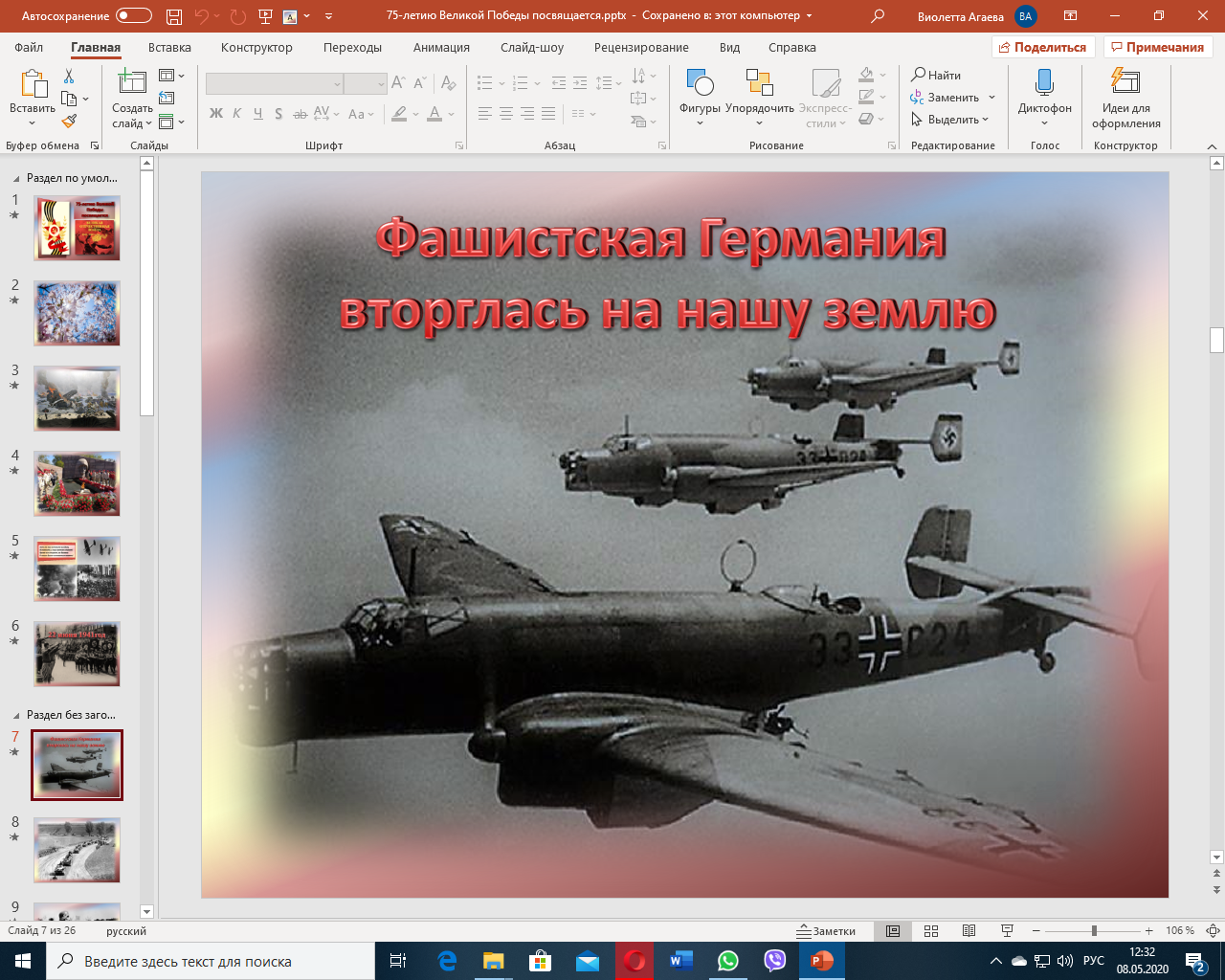Open the Animation (Анимация) tab
Screen dimensions: 1225x980
pos(441,48)
